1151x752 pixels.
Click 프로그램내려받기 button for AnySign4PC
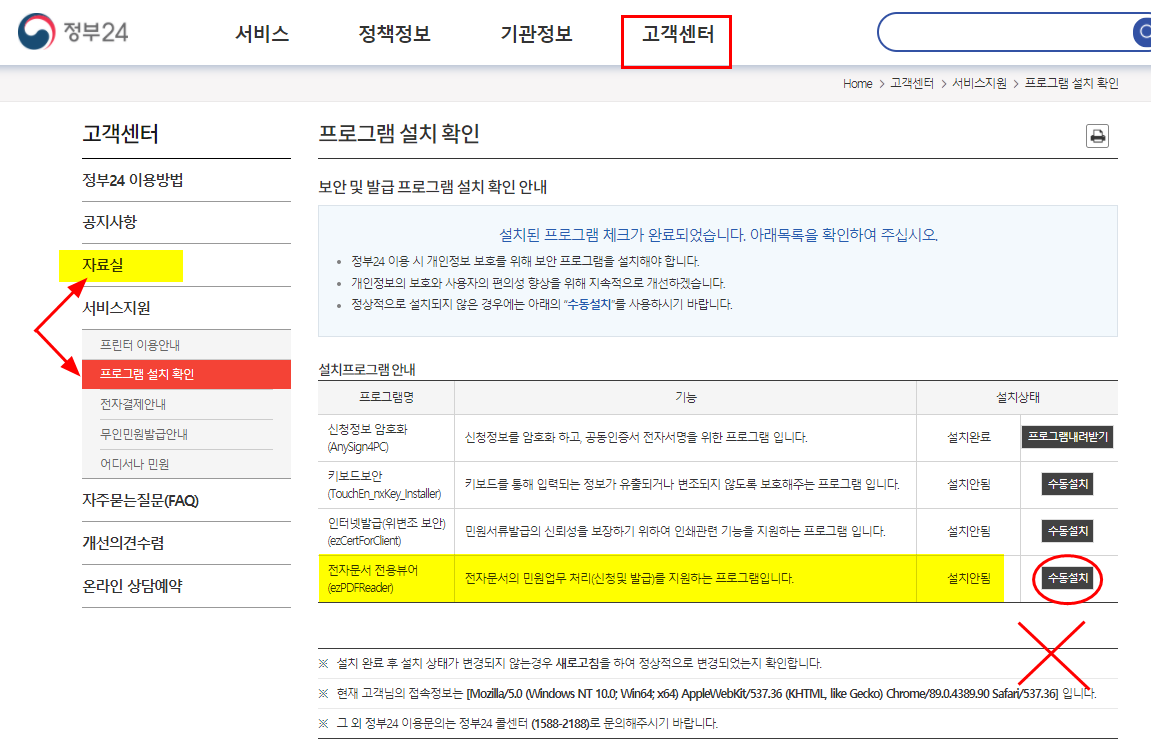click(x=1068, y=437)
